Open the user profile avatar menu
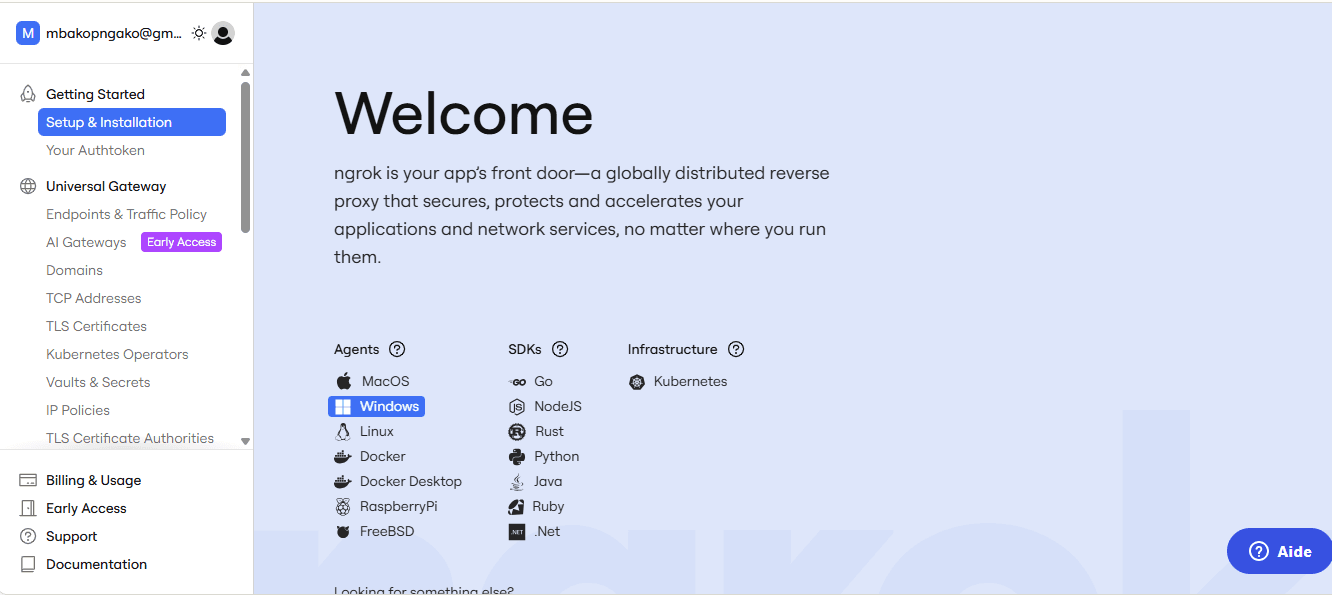The height and width of the screenshot is (595, 1332). pos(222,32)
